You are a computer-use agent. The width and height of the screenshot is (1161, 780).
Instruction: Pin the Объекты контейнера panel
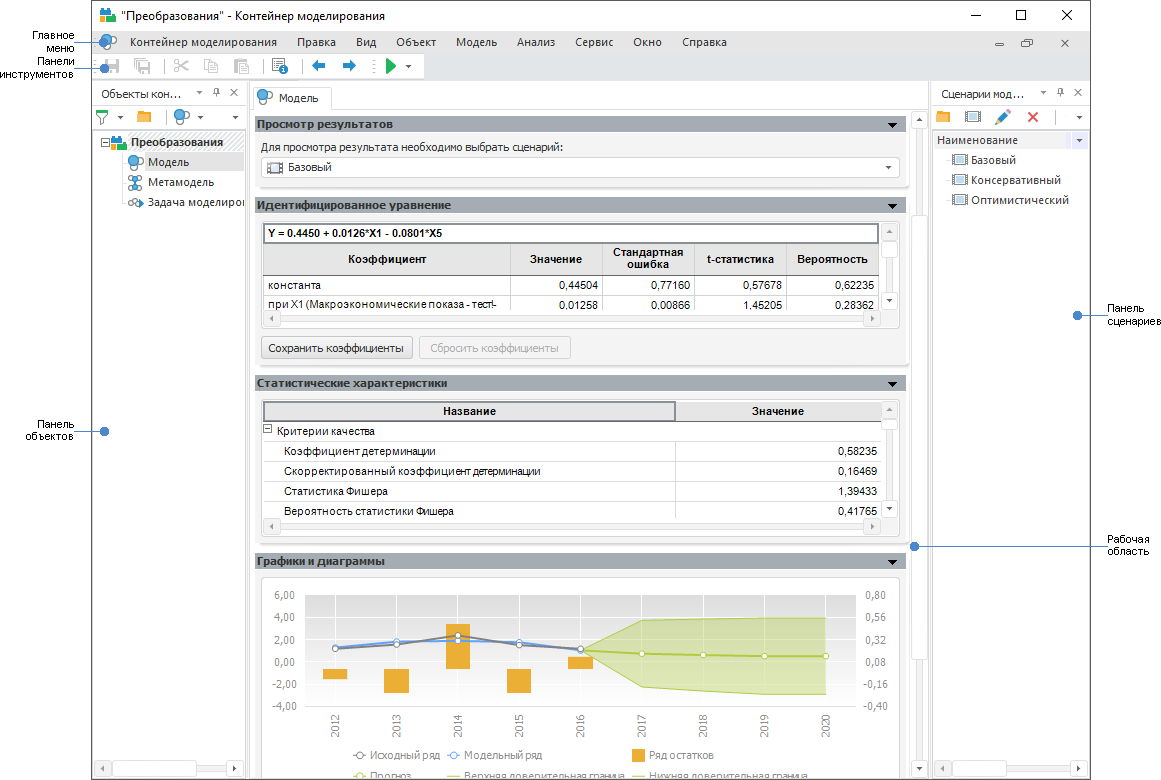click(216, 92)
